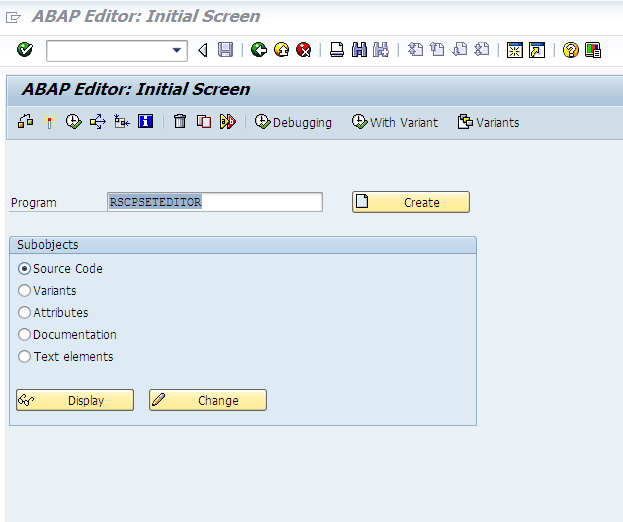The width and height of the screenshot is (623, 522).
Task: Click the Check syntax icon in application toolbar
Action: (x=25, y=122)
